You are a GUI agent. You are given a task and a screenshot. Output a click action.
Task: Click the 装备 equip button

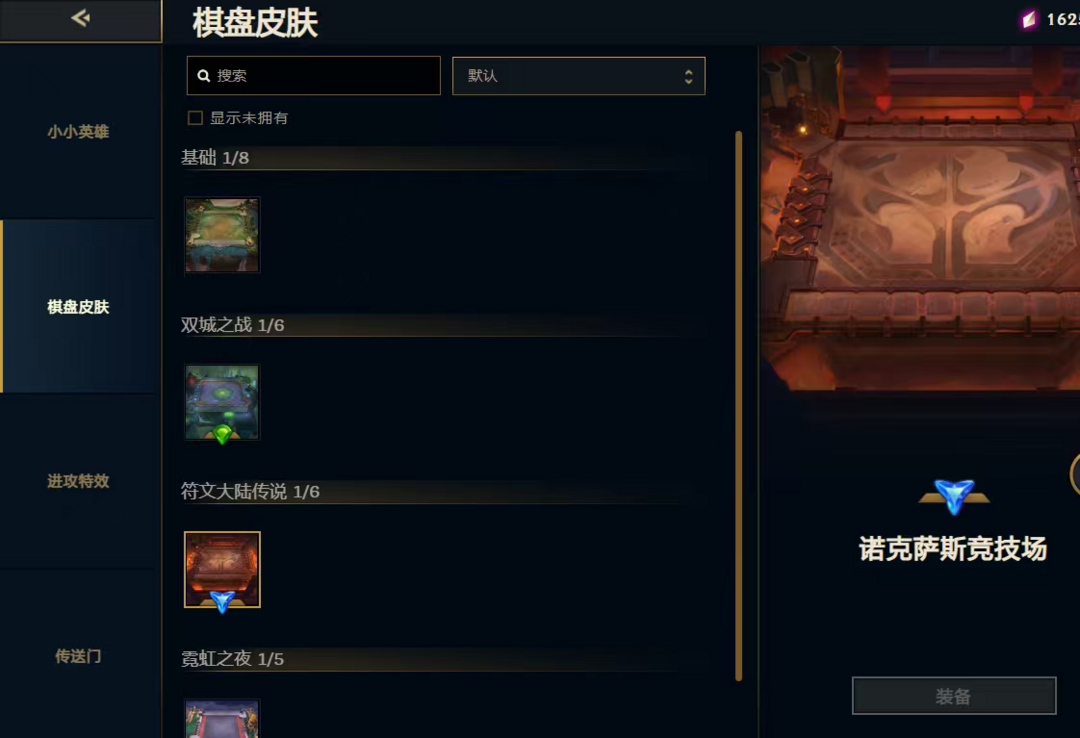954,696
